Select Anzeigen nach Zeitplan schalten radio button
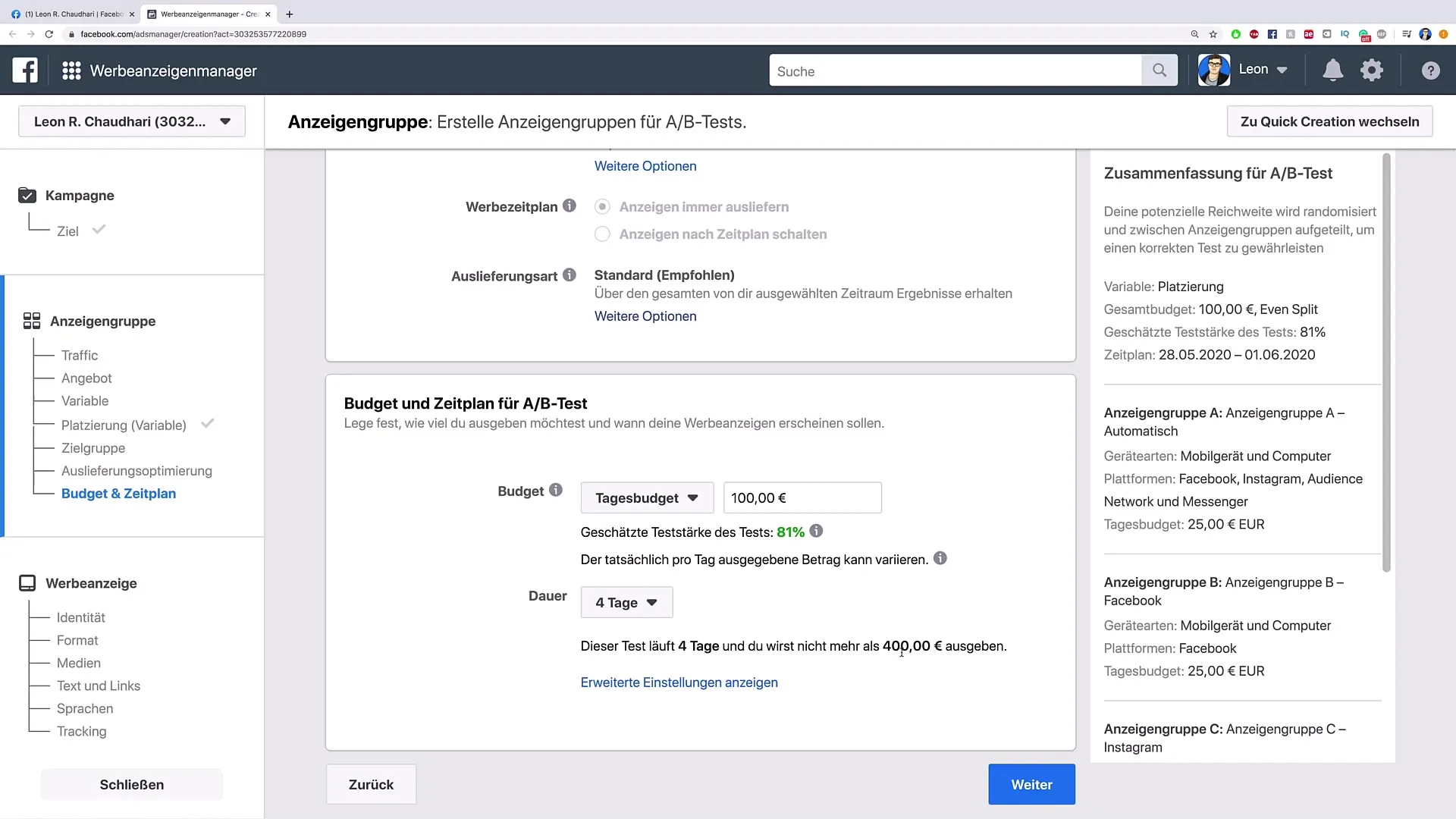Screen dimensions: 1456x819 602,234
